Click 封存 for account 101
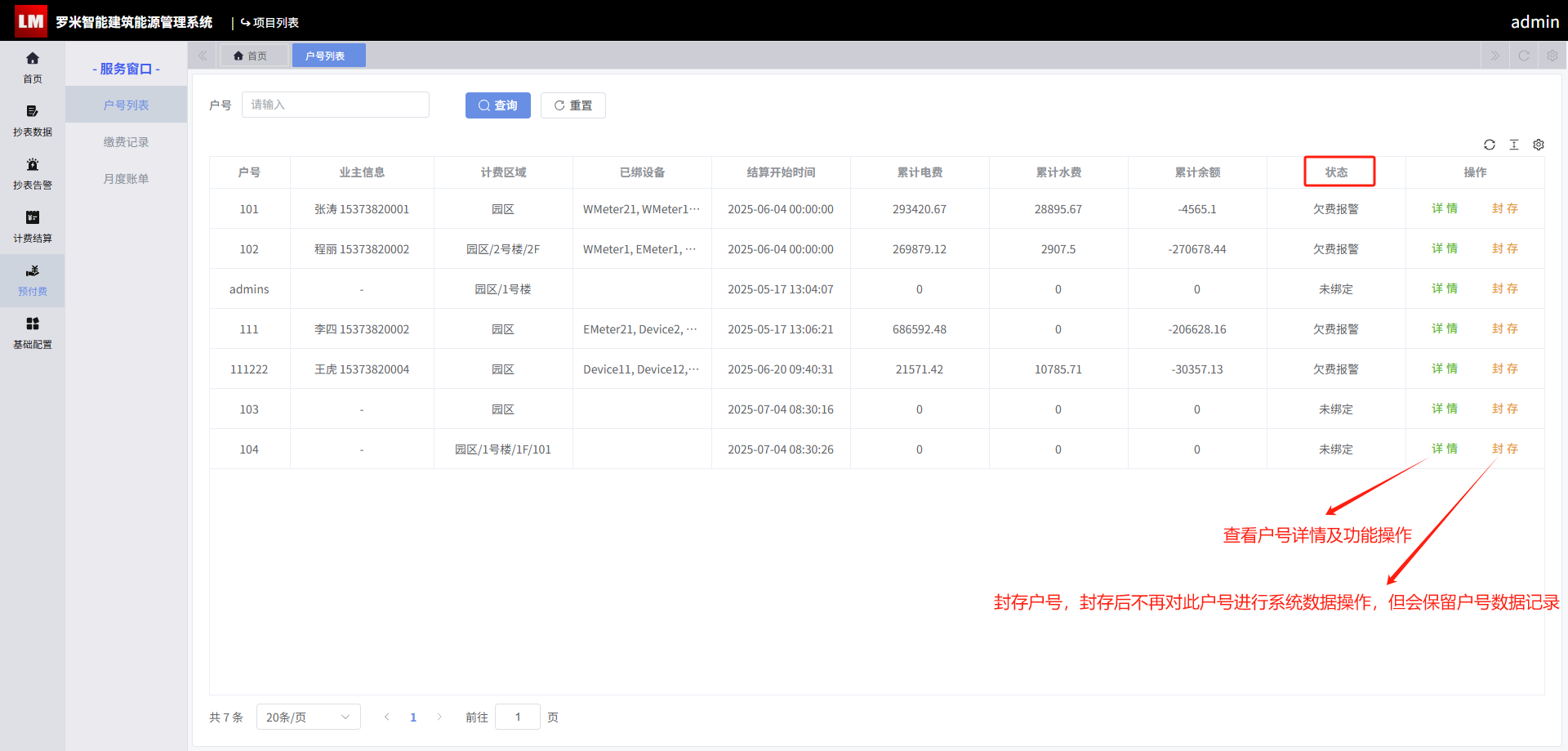This screenshot has height=751, width=1568. (x=1505, y=208)
